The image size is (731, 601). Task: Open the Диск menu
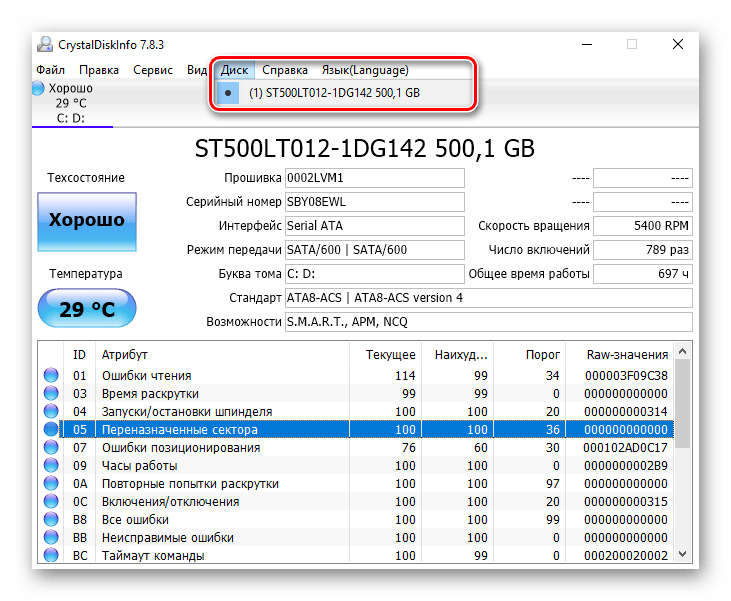(234, 70)
